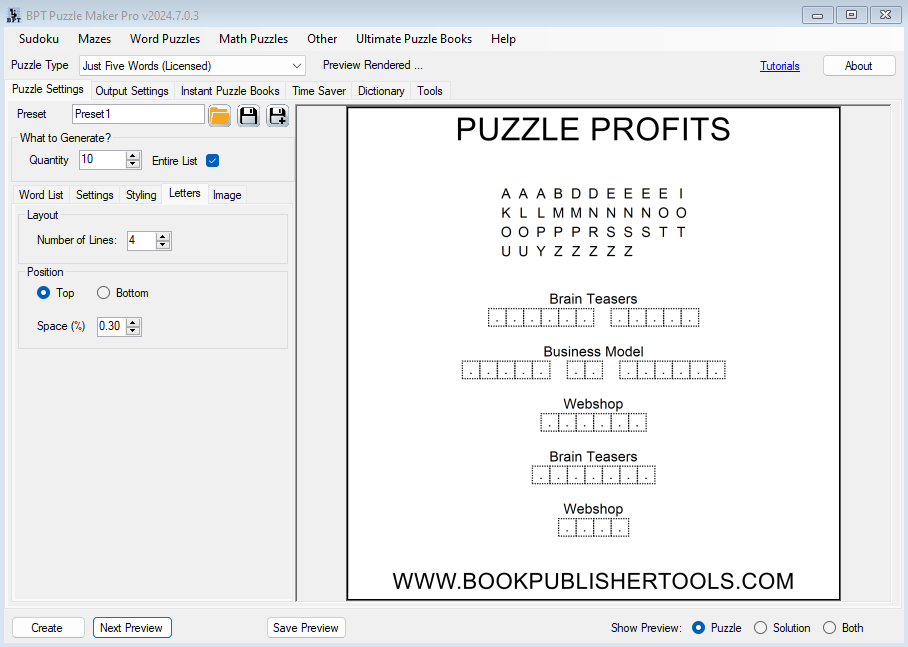Increase Quantity with the up arrow
Viewport: 908px width, 647px height.
click(133, 156)
